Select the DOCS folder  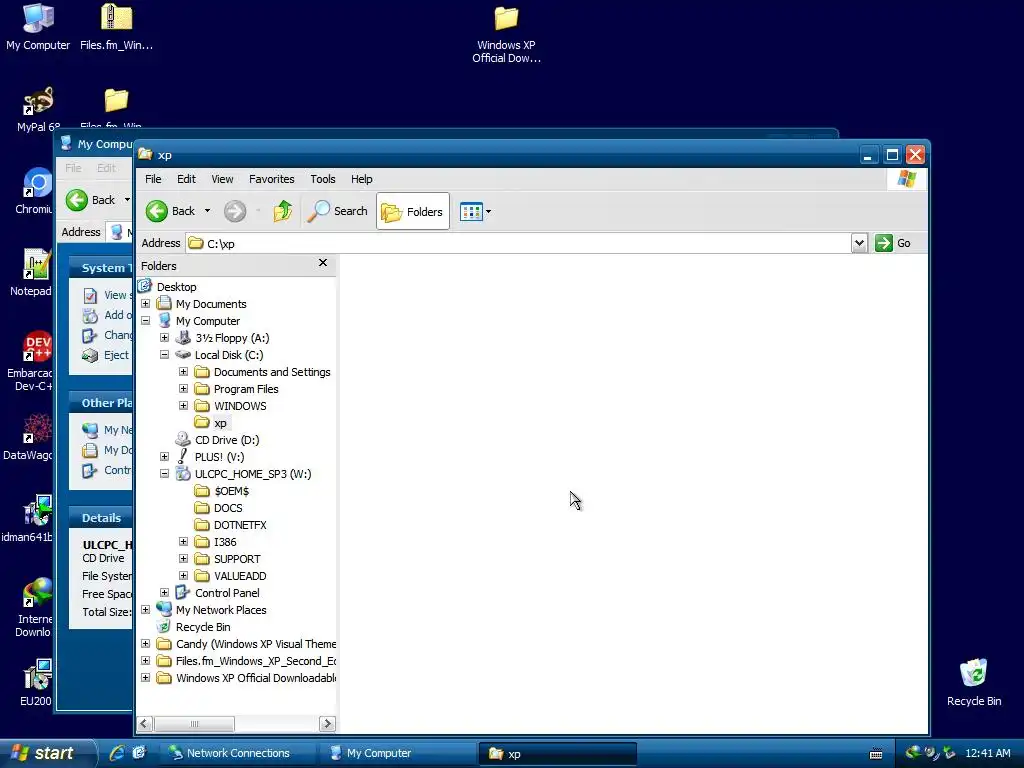pyautogui.click(x=228, y=508)
